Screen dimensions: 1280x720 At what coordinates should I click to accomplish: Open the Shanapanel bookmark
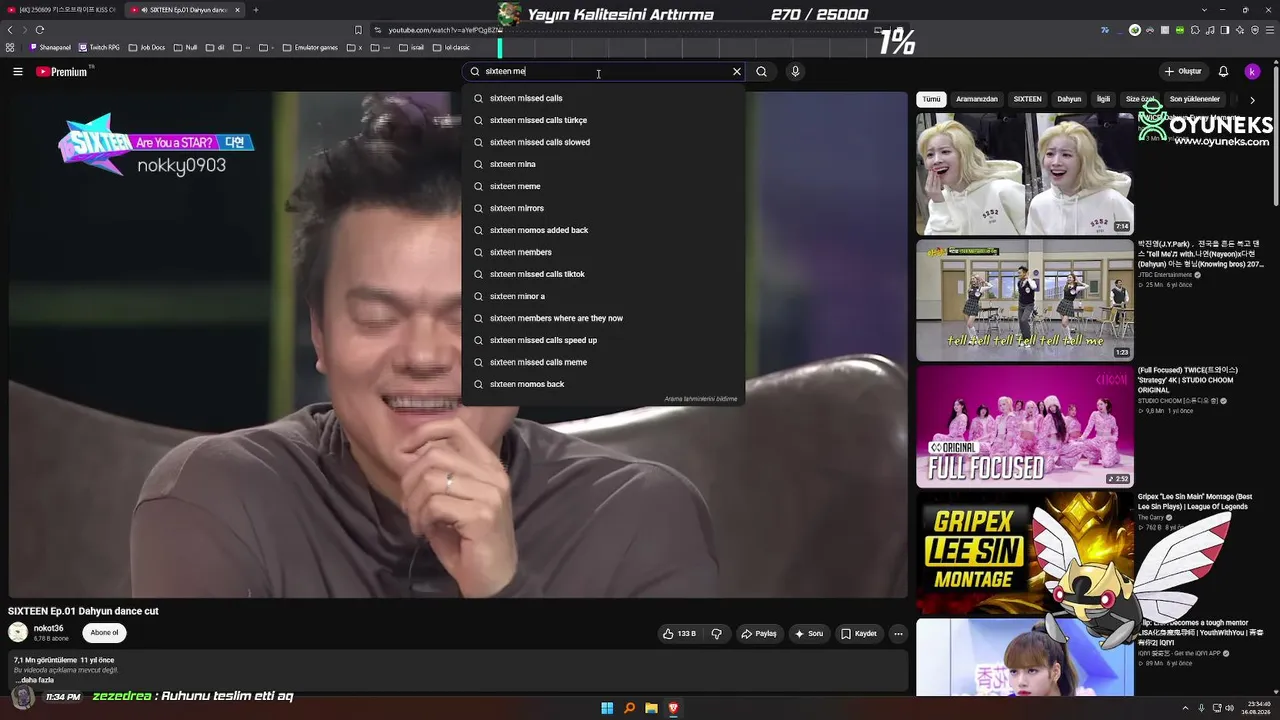(x=51, y=47)
